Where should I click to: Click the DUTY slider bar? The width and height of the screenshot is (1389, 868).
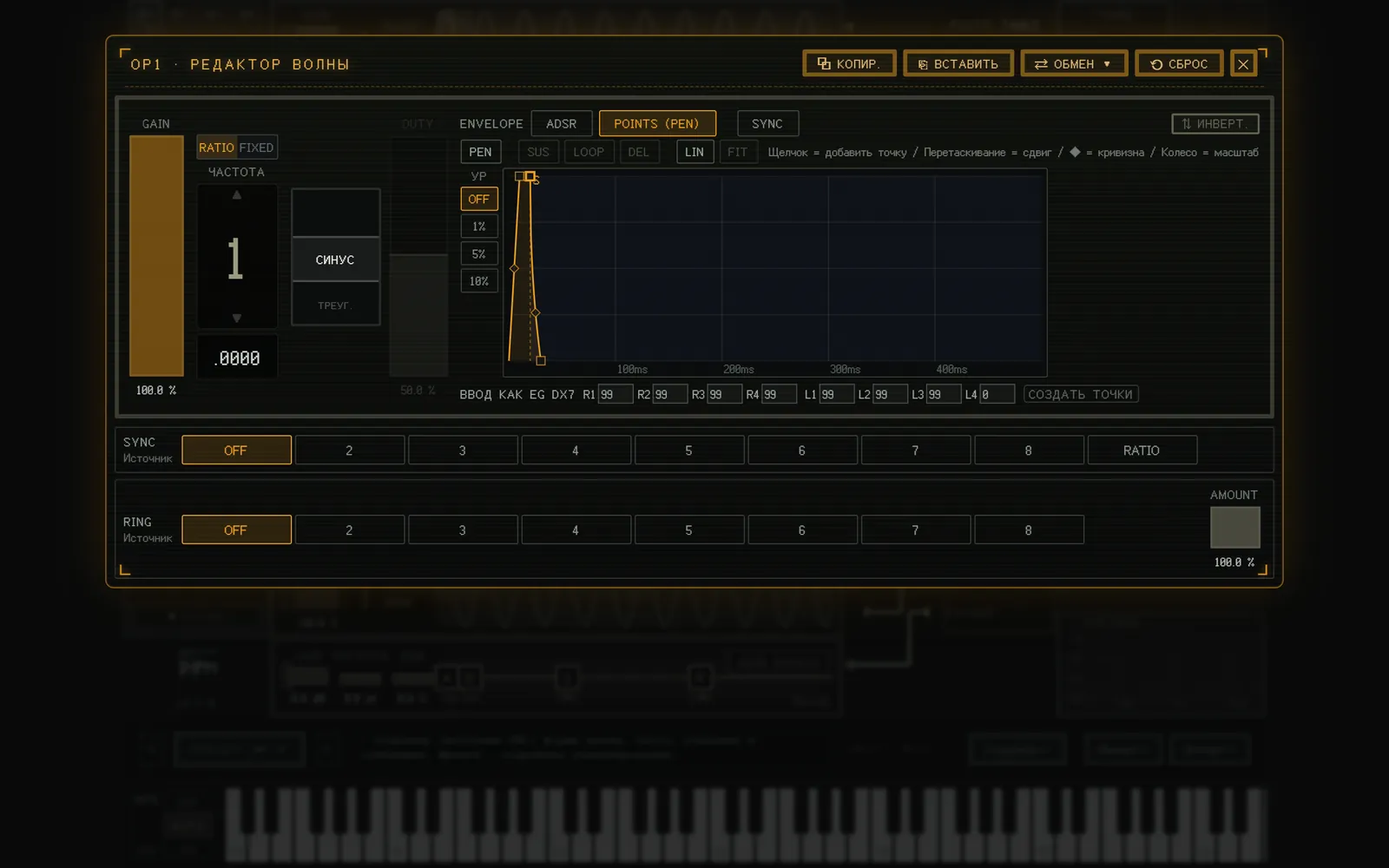[x=418, y=255]
